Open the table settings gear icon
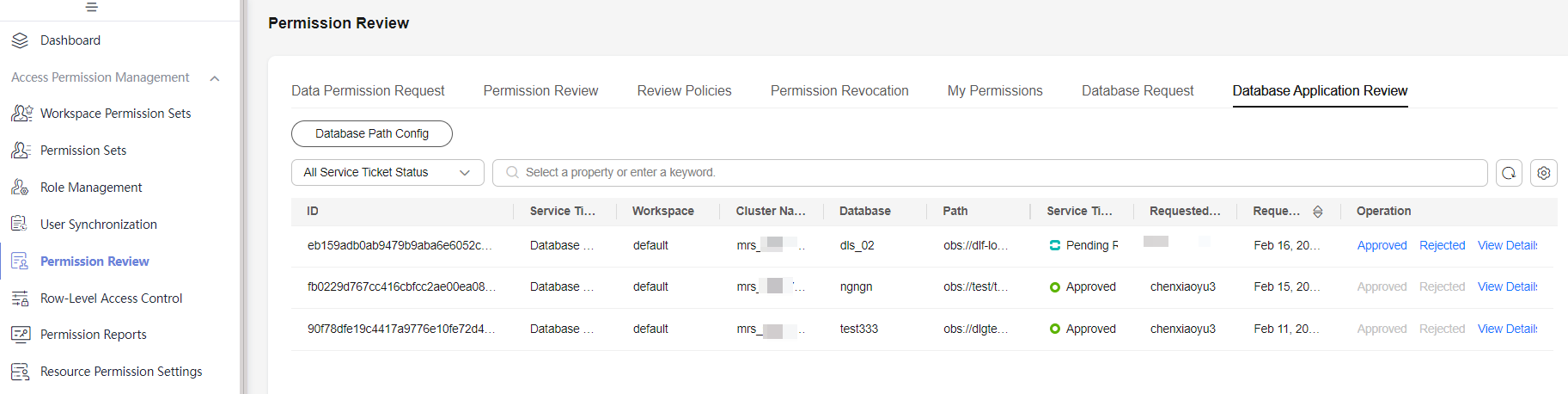 point(1544,173)
